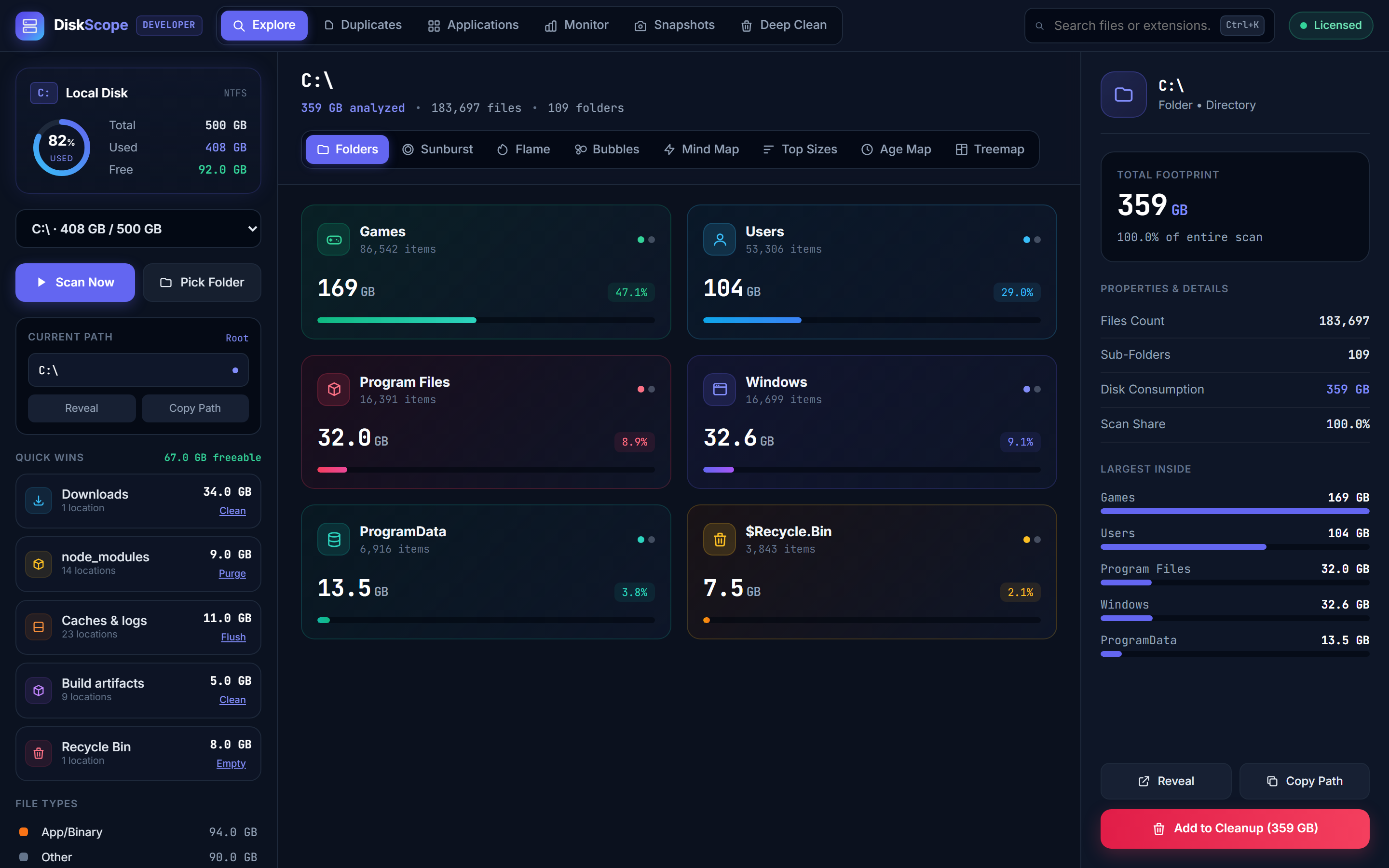Go to the Monitor tab

click(x=576, y=25)
